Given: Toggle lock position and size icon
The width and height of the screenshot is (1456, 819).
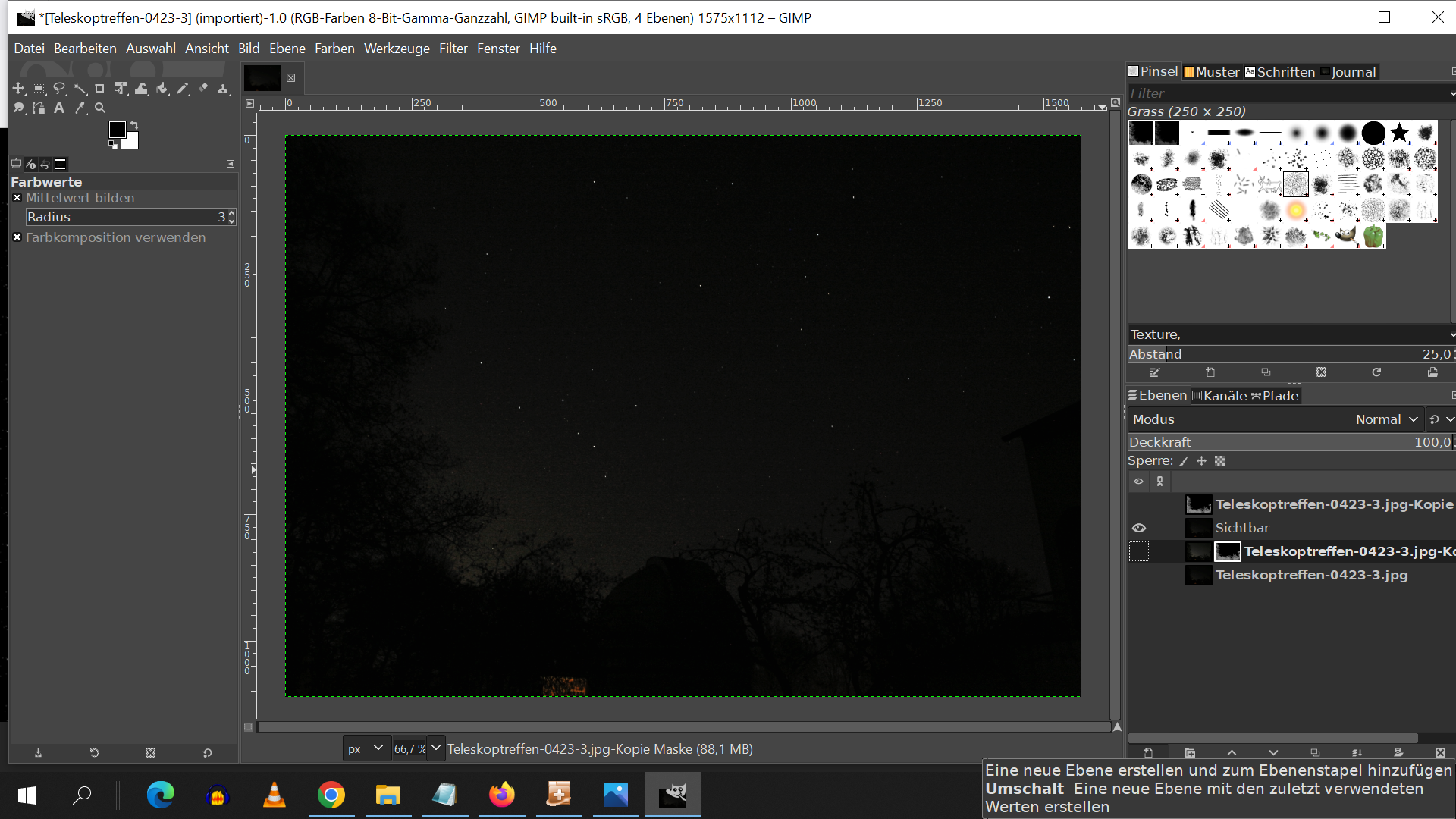Looking at the screenshot, I should point(1201,461).
